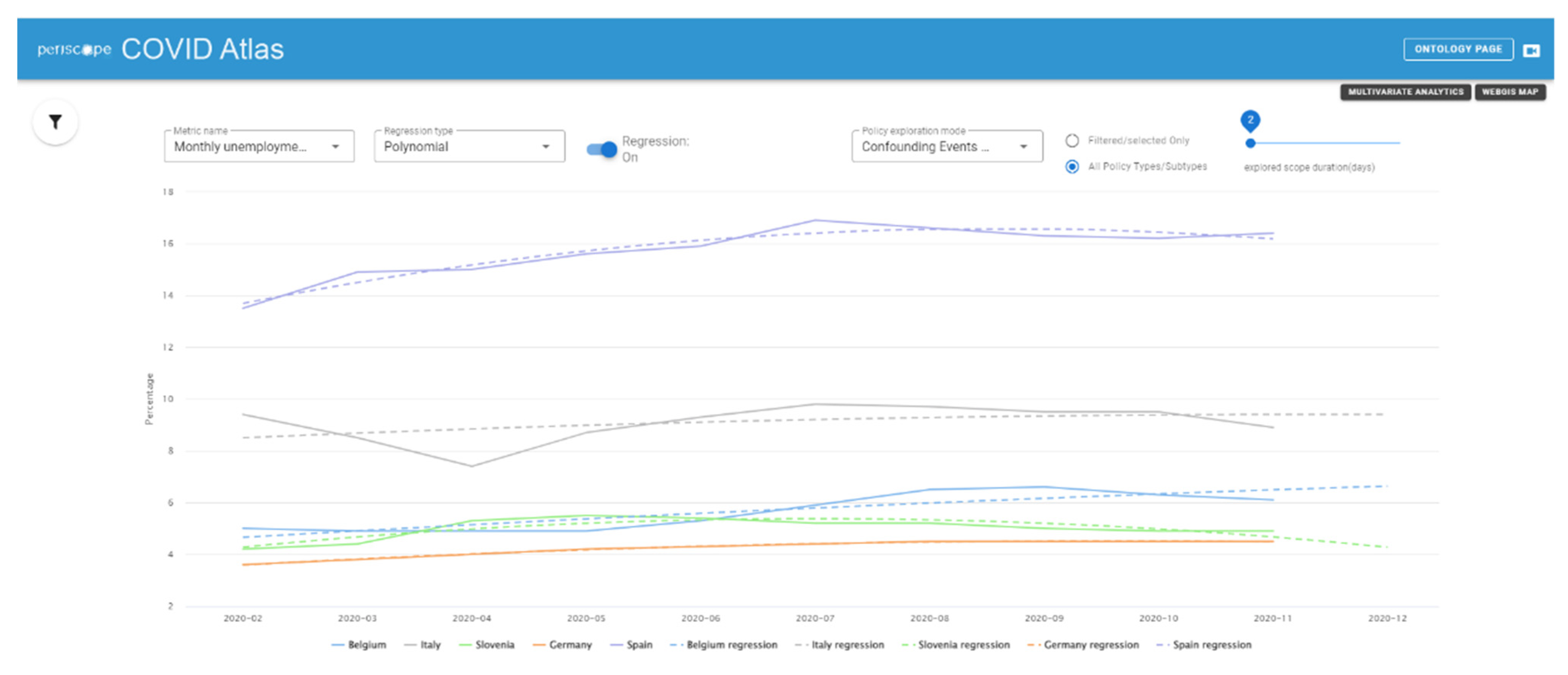Open the Ontology Page button
This screenshot has width=1568, height=675.
pos(1458,49)
